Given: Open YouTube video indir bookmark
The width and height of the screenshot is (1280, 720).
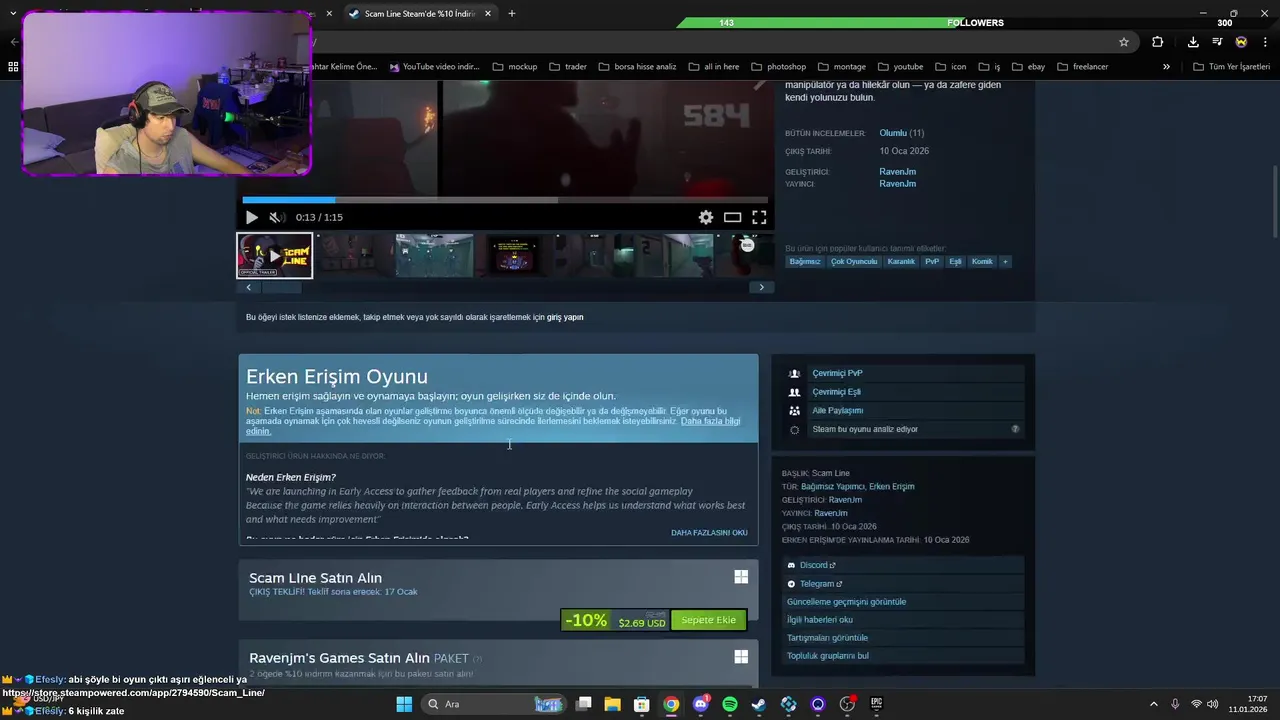Looking at the screenshot, I should click(x=435, y=67).
